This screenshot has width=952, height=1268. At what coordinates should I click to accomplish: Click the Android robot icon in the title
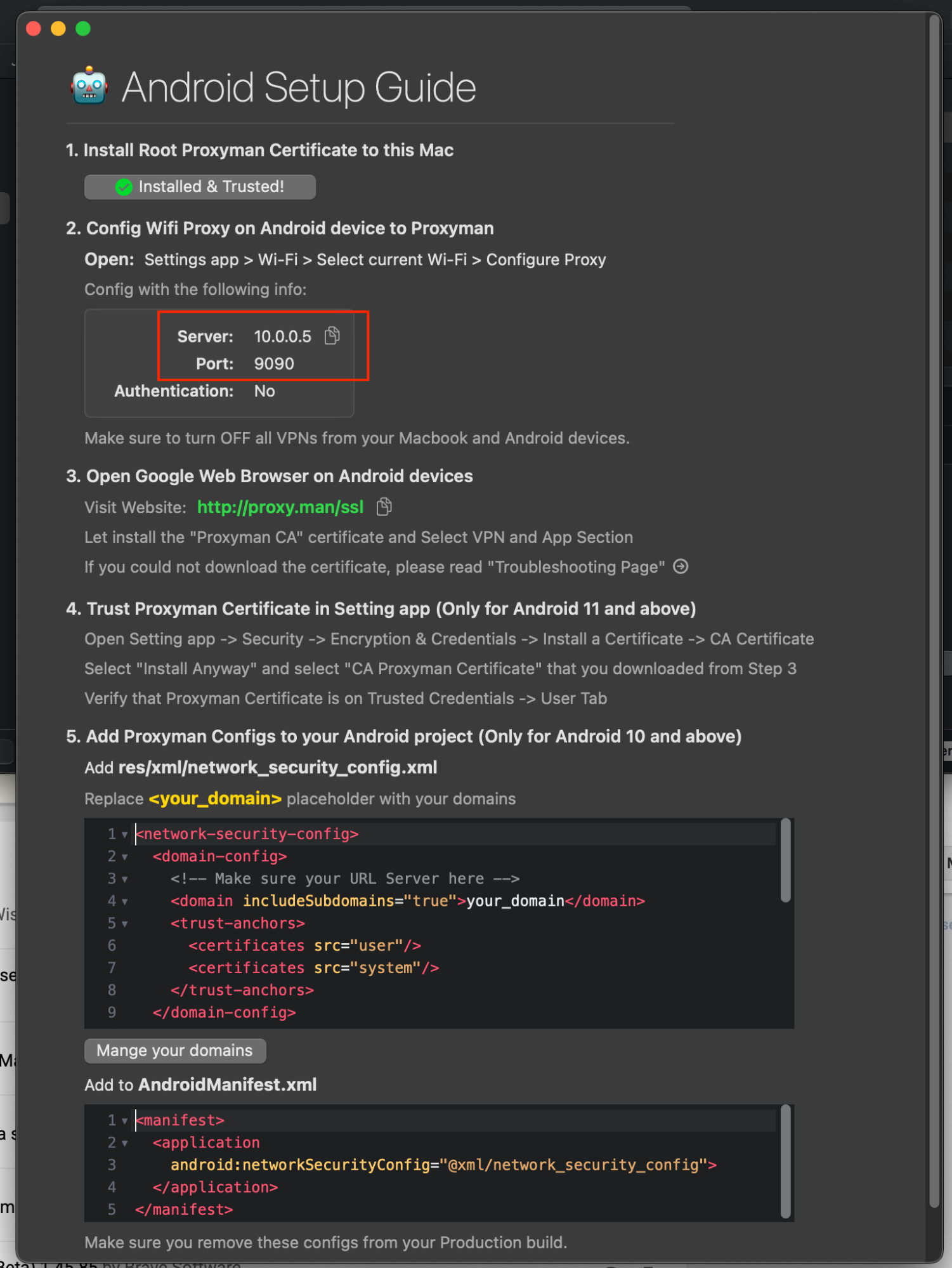point(89,86)
